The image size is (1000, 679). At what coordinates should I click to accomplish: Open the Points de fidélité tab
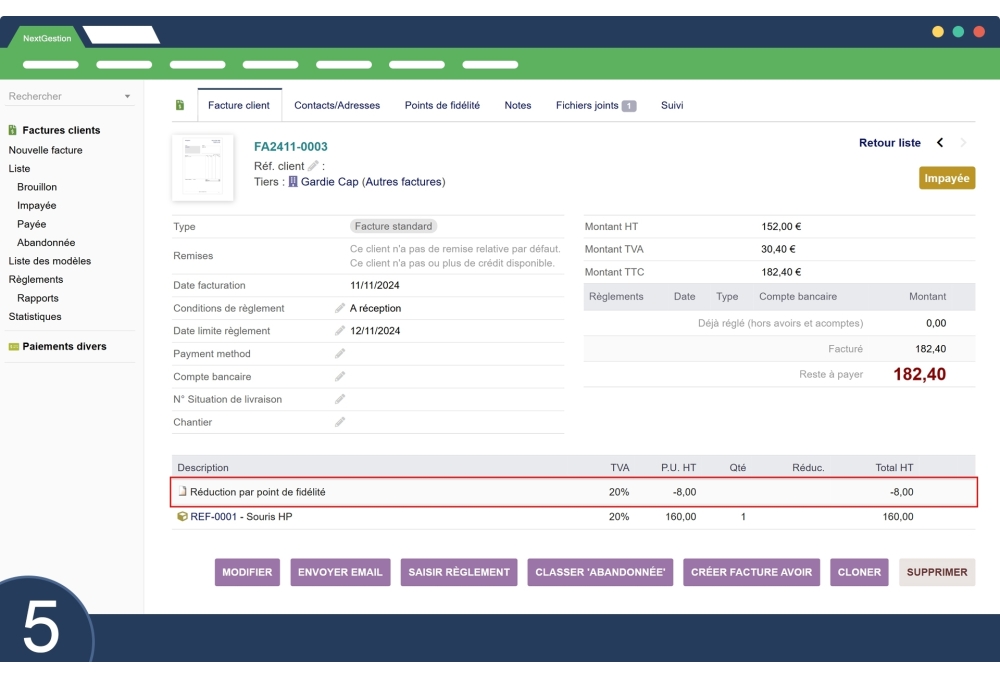(x=442, y=105)
